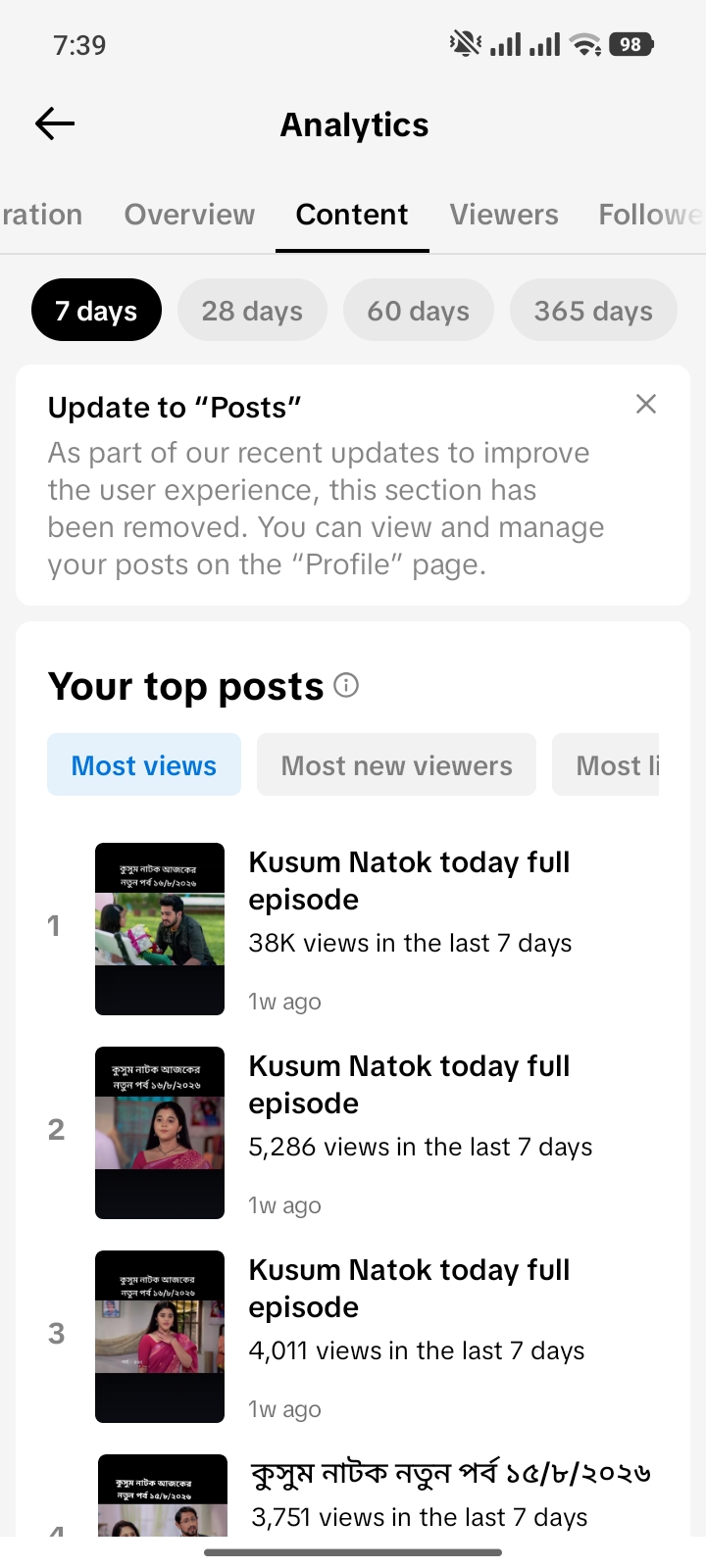This screenshot has height=1568, width=706.
Task: Open thumbnail of the 38K views post
Action: (160, 929)
